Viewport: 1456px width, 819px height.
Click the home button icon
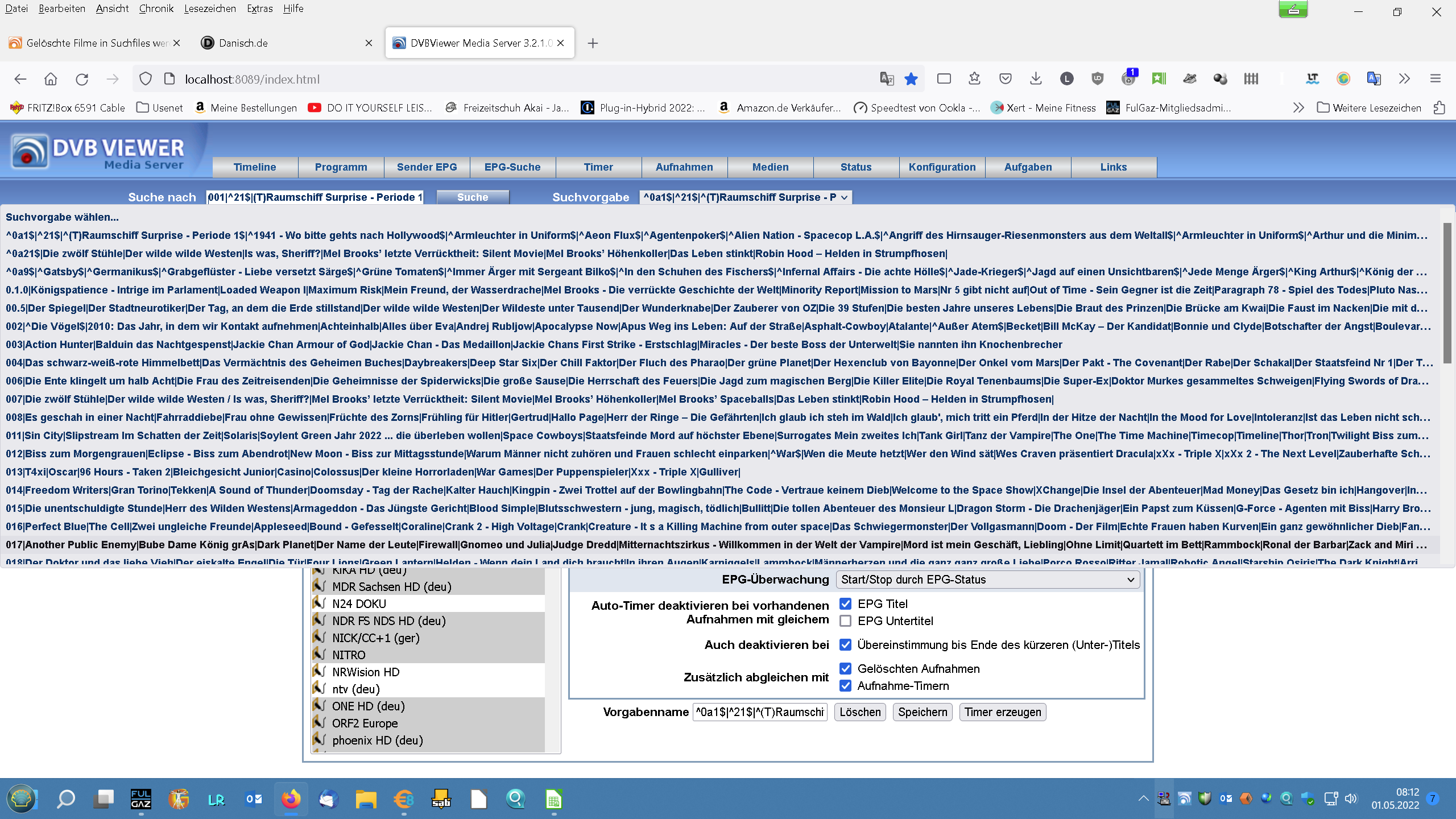tap(51, 79)
